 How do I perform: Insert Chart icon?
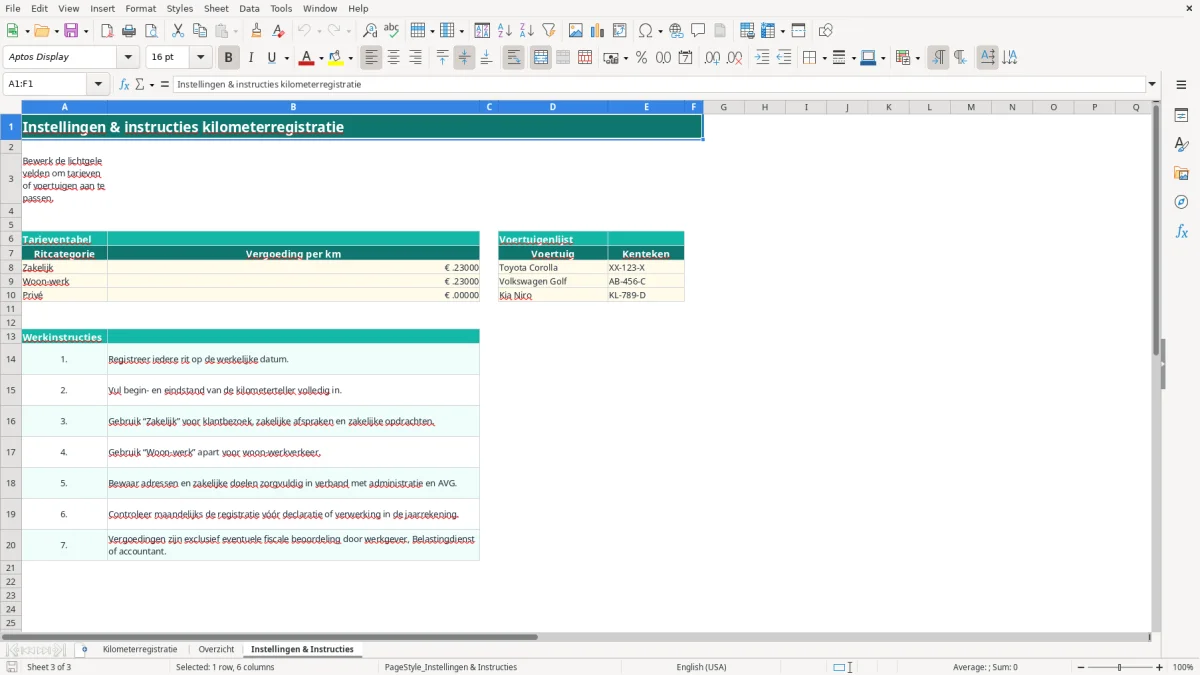coord(598,31)
